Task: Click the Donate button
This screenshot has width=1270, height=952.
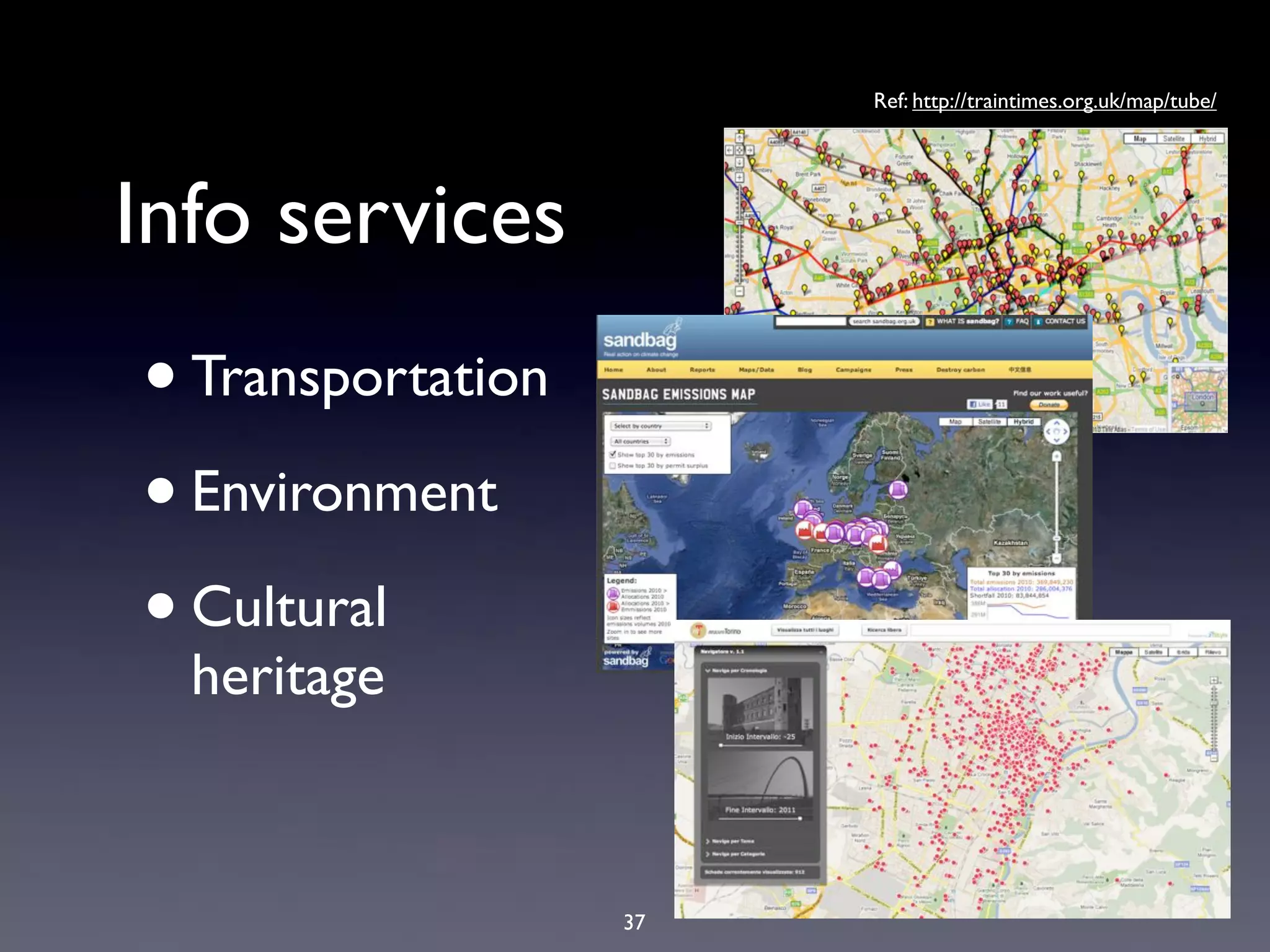Action: tap(1049, 405)
